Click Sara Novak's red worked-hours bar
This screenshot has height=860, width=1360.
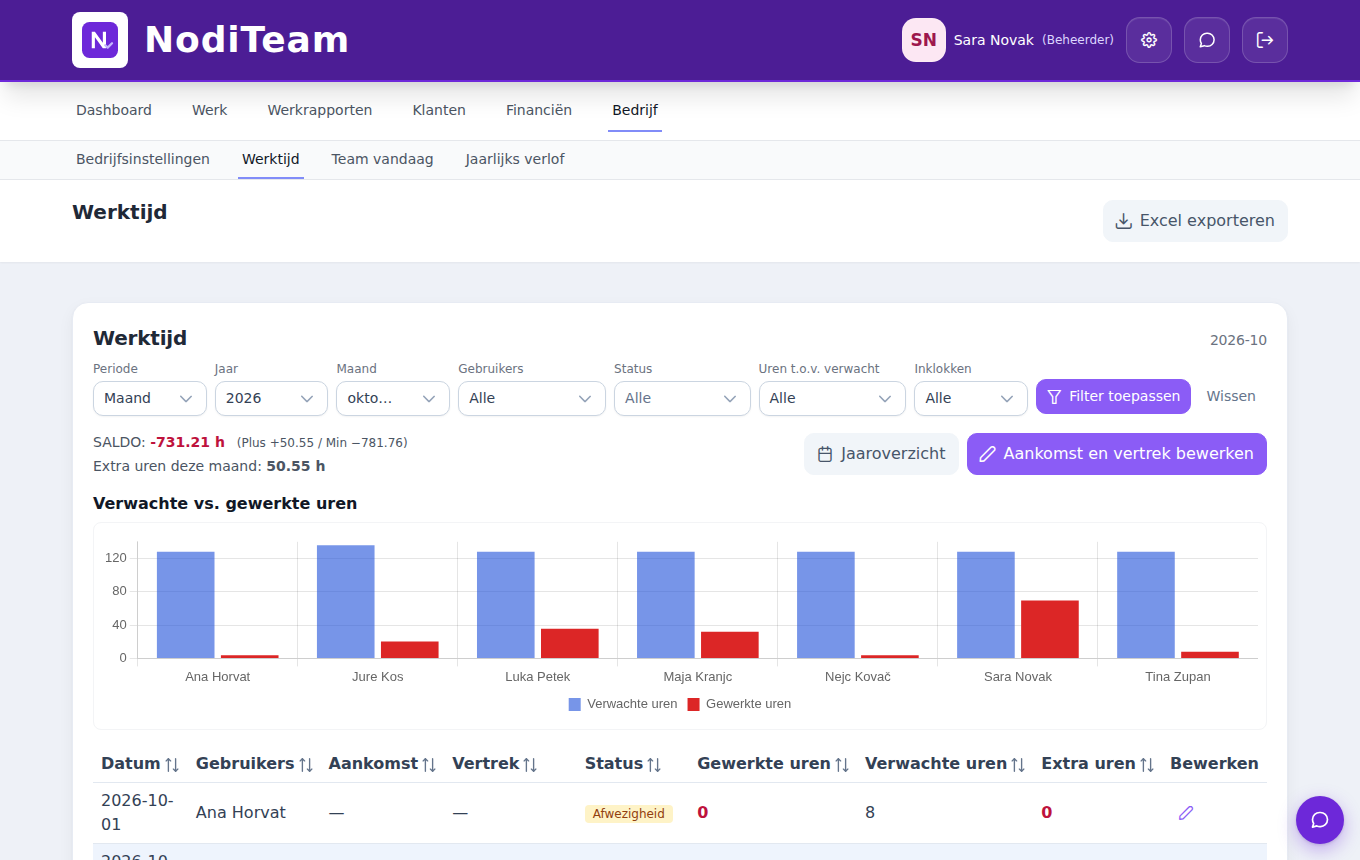coord(1050,629)
